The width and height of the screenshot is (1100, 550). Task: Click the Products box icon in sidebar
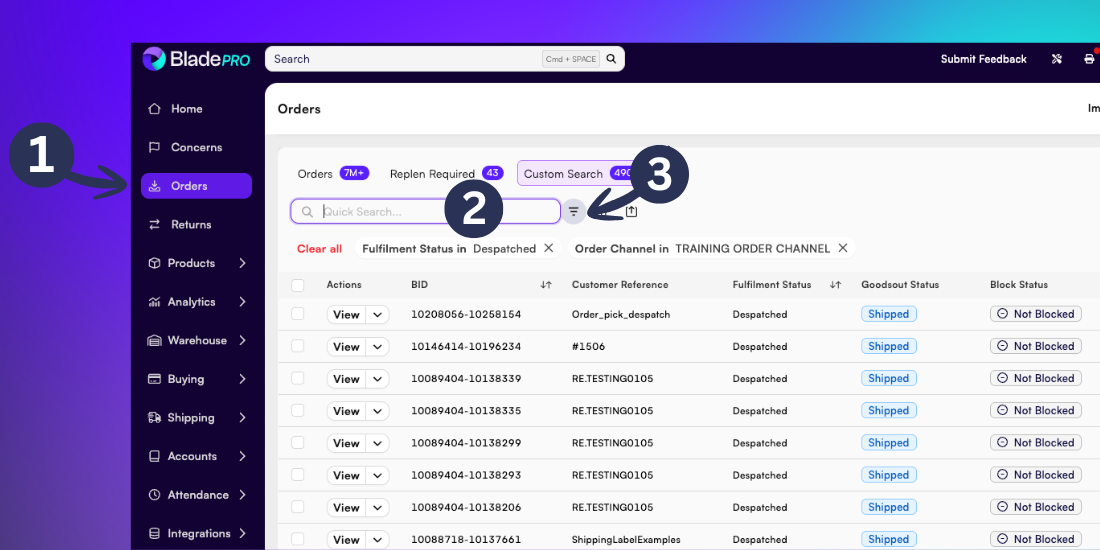coord(154,263)
